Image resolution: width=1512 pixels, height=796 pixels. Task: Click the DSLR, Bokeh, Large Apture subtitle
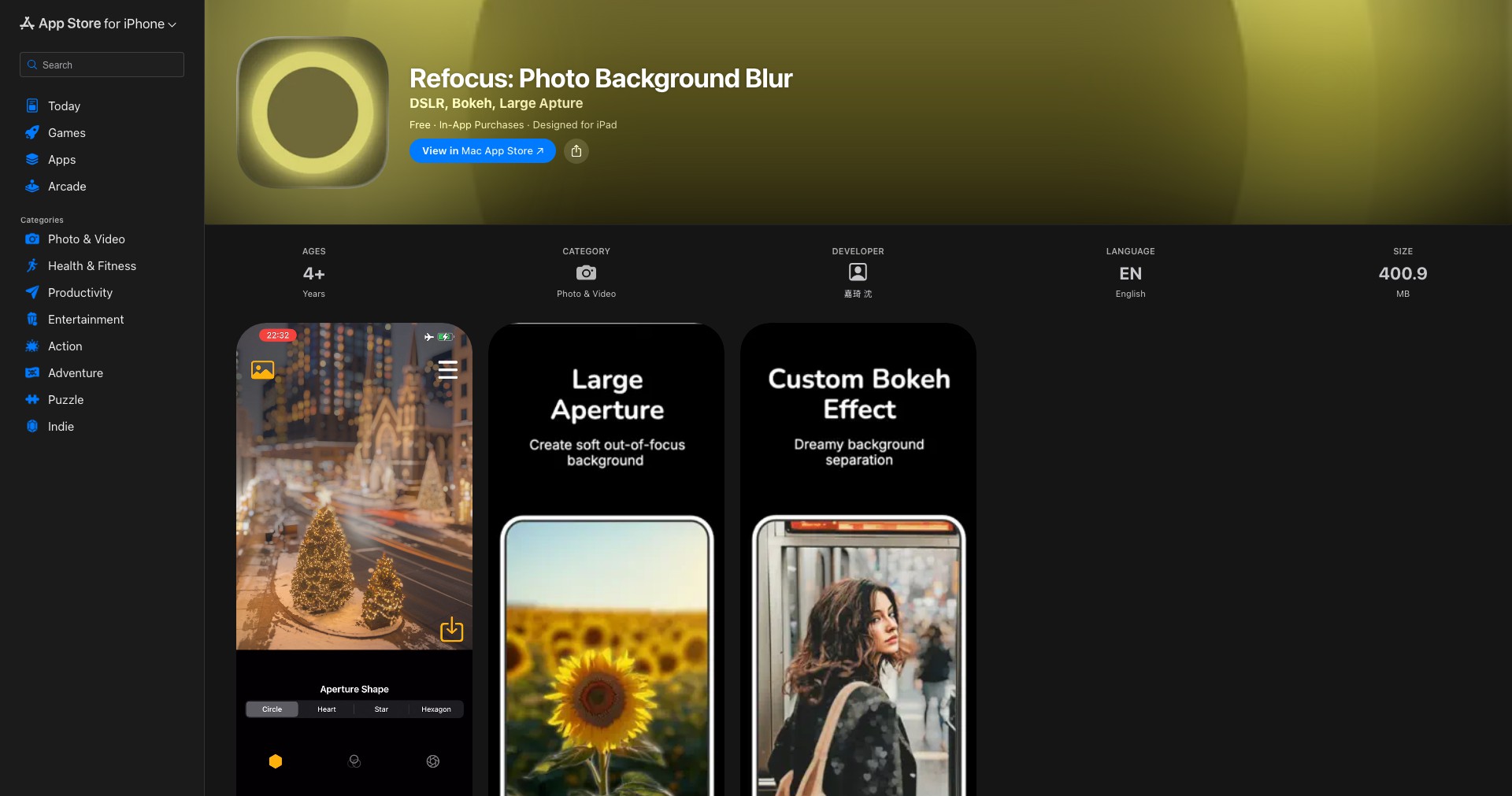coord(496,103)
